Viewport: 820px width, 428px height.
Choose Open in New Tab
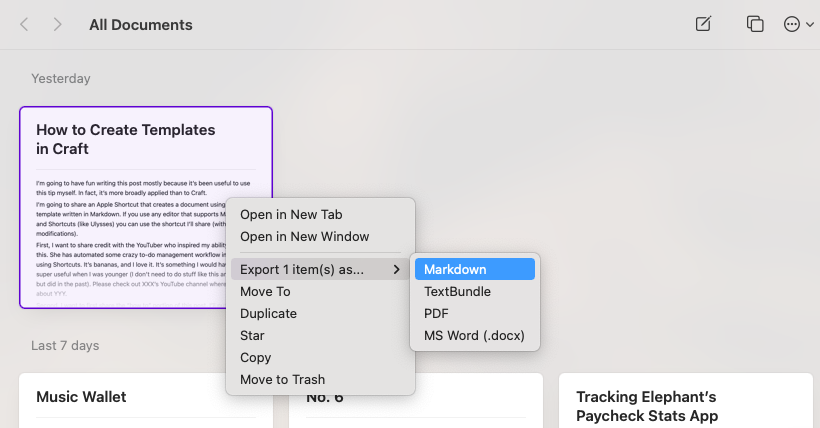[320, 215]
